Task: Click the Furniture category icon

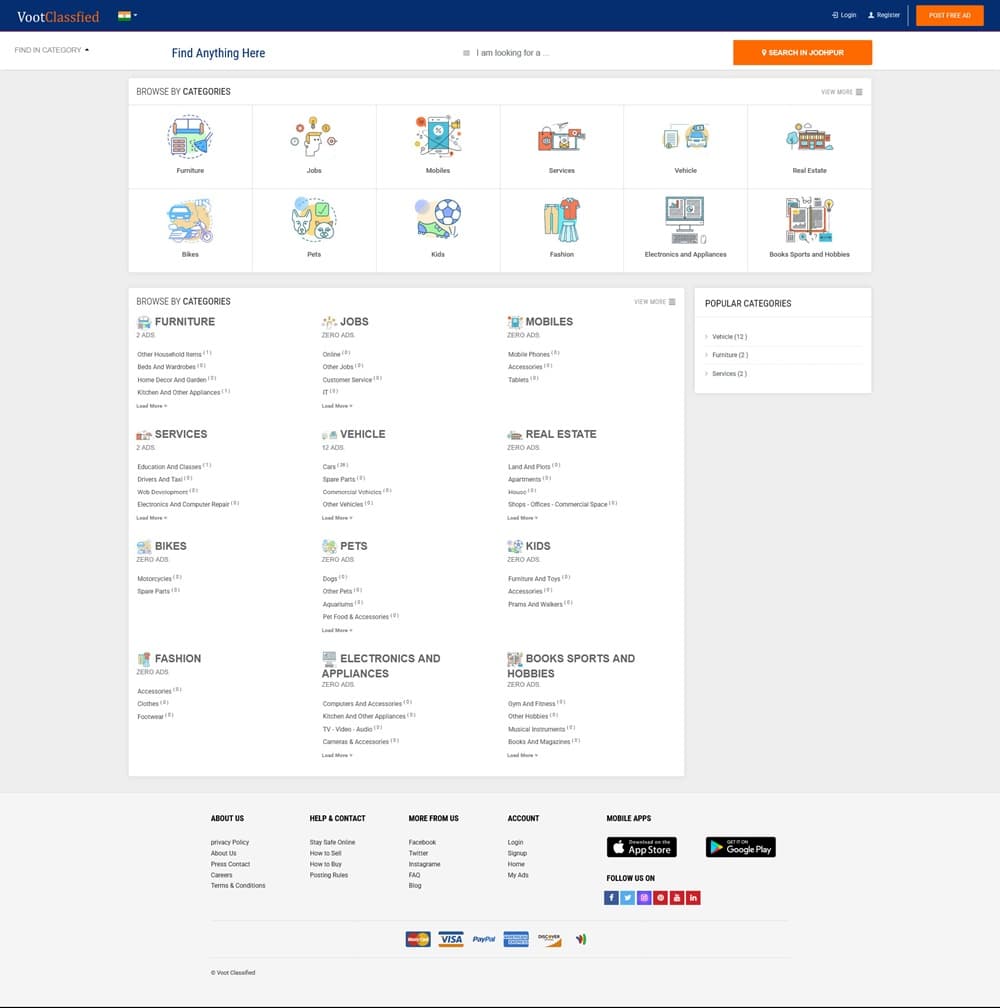Action: [x=190, y=137]
